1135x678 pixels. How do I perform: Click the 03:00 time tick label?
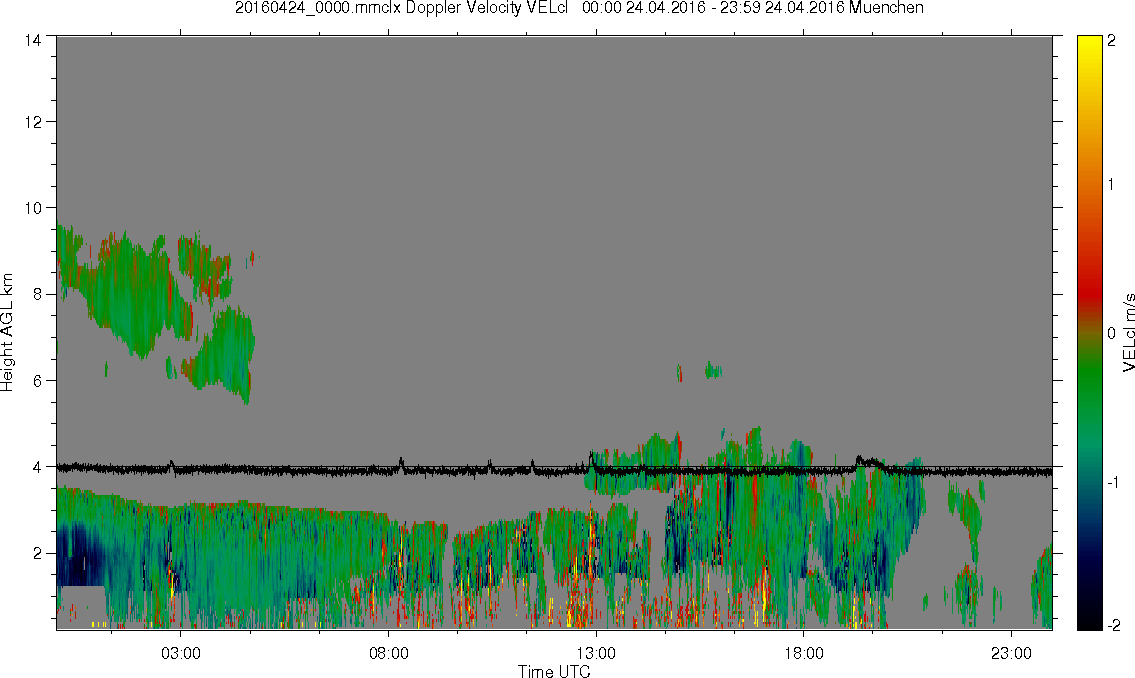180,653
